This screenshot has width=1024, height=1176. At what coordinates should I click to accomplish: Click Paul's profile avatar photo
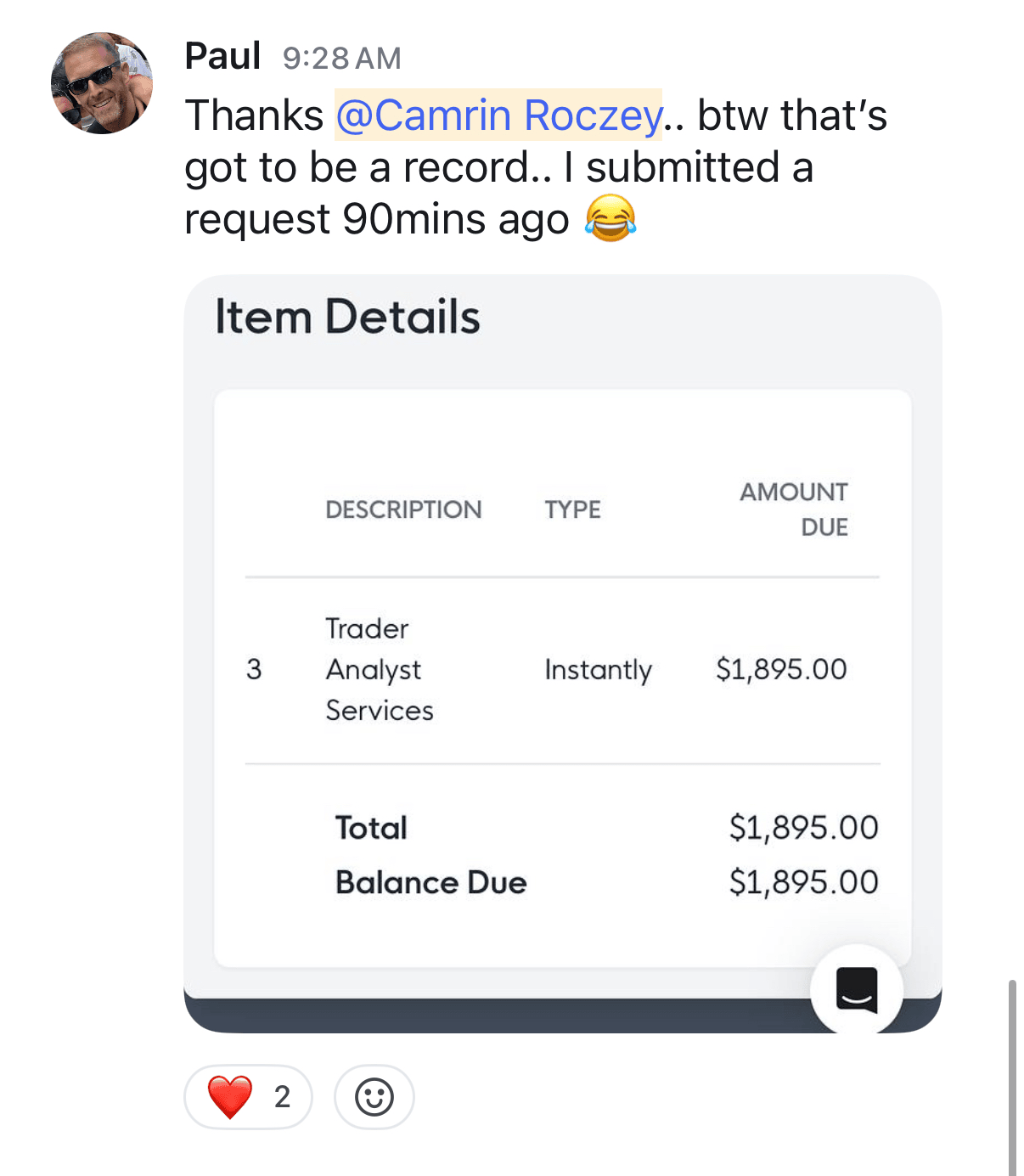tap(102, 83)
